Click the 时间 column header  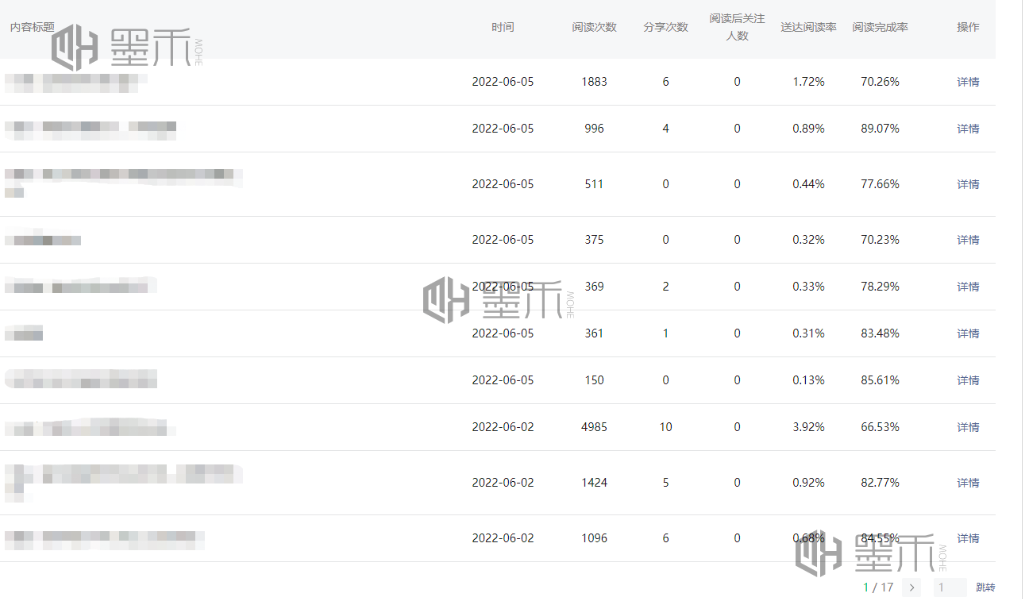[503, 28]
